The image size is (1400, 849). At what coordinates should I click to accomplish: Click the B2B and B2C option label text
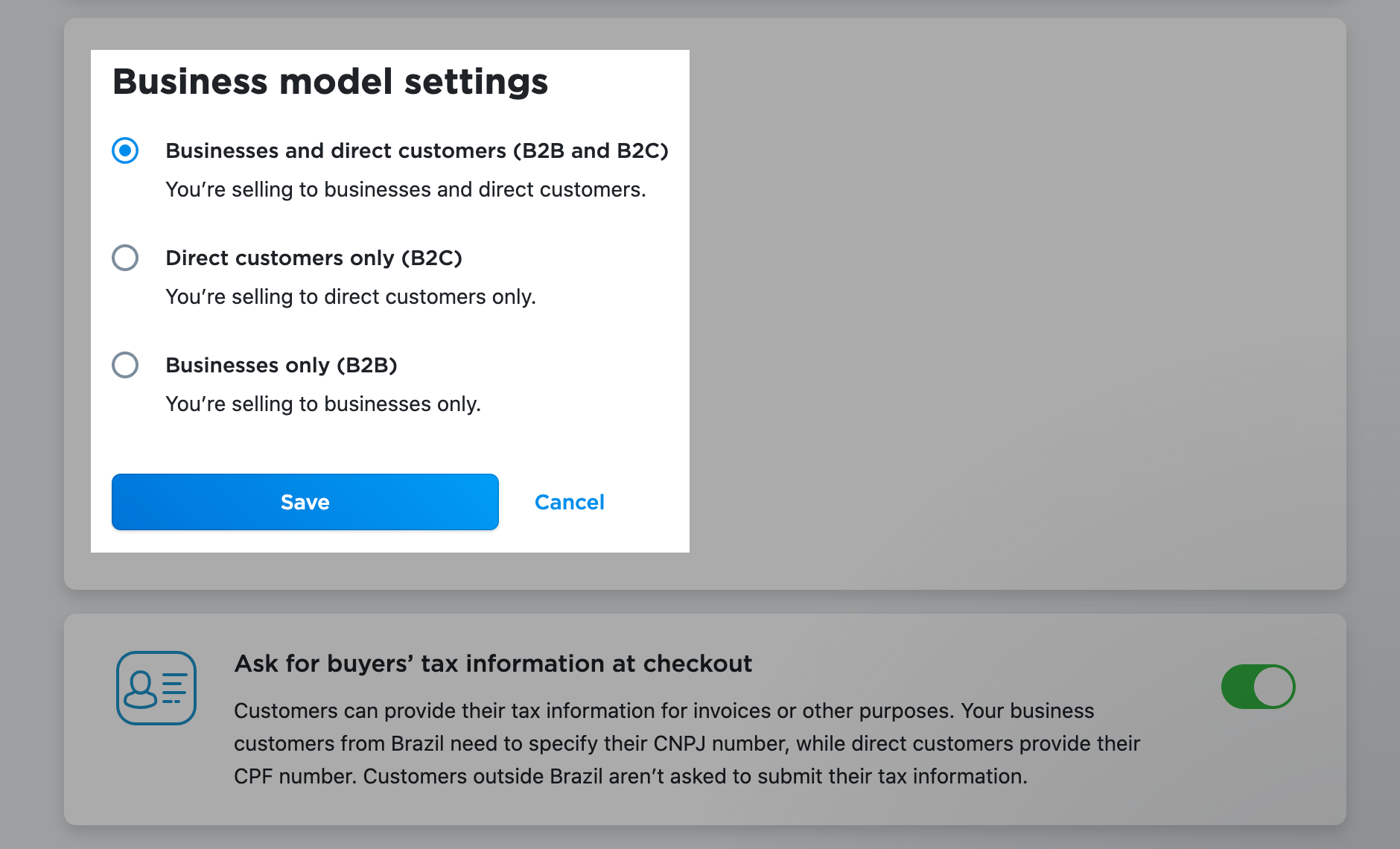pyautogui.click(x=417, y=150)
